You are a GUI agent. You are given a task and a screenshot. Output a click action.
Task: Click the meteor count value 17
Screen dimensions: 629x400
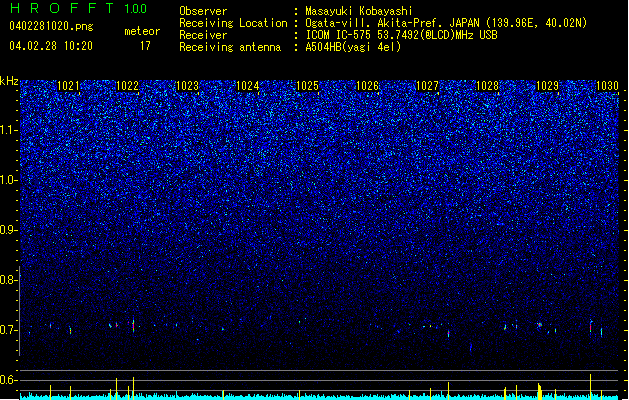145,46
